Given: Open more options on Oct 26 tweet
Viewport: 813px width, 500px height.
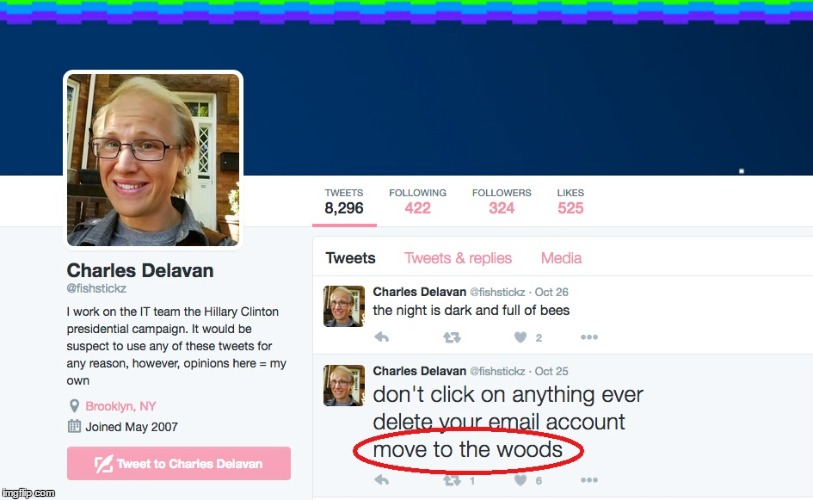Looking at the screenshot, I should (x=589, y=337).
